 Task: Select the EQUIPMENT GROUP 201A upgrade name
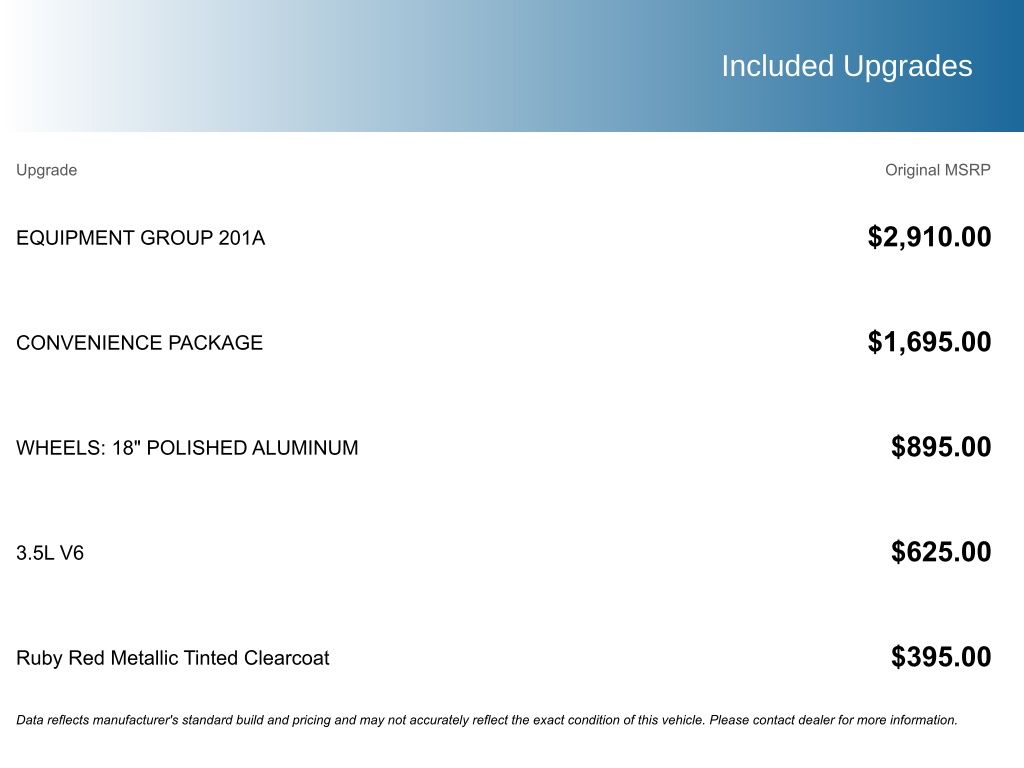click(140, 238)
